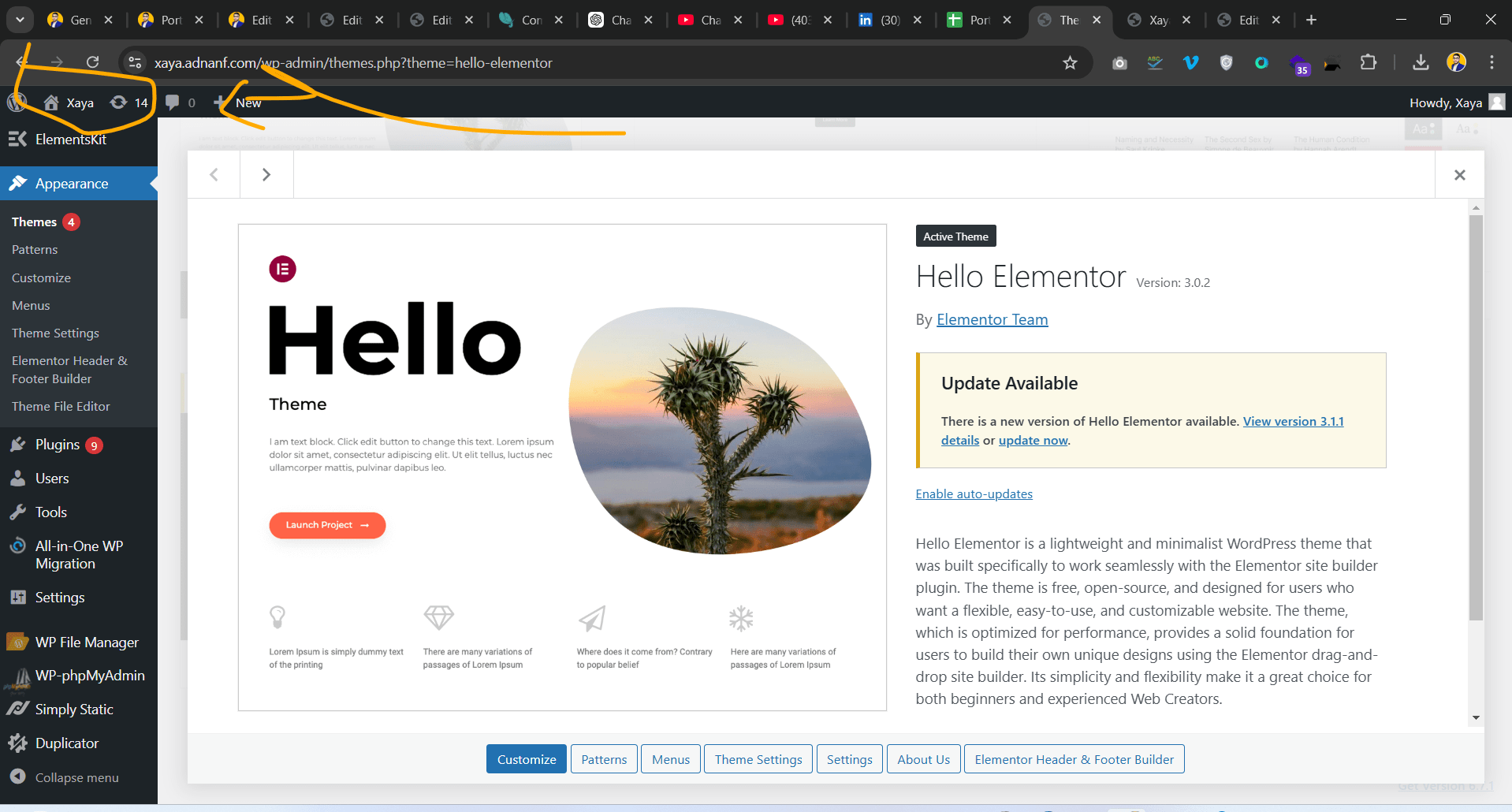Open the browser Downloads icon
This screenshot has width=1512, height=812.
(1421, 62)
